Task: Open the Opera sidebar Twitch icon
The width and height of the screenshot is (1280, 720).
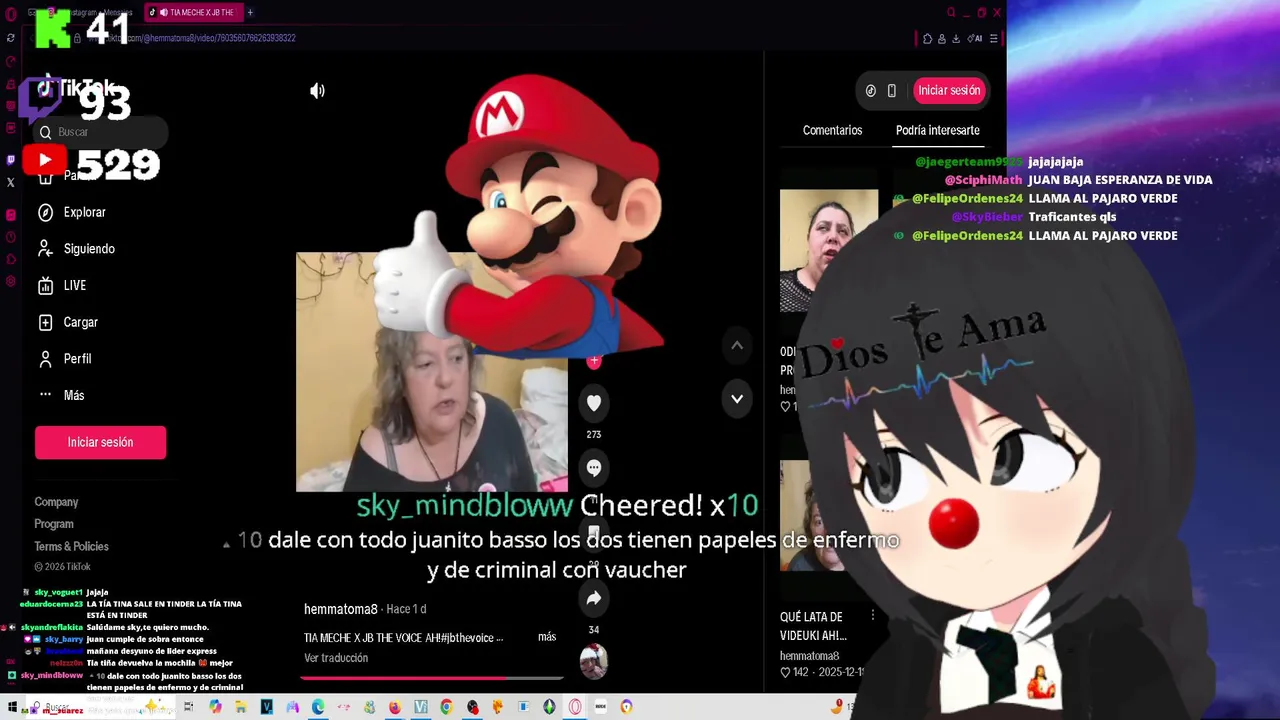Action: tap(11, 159)
